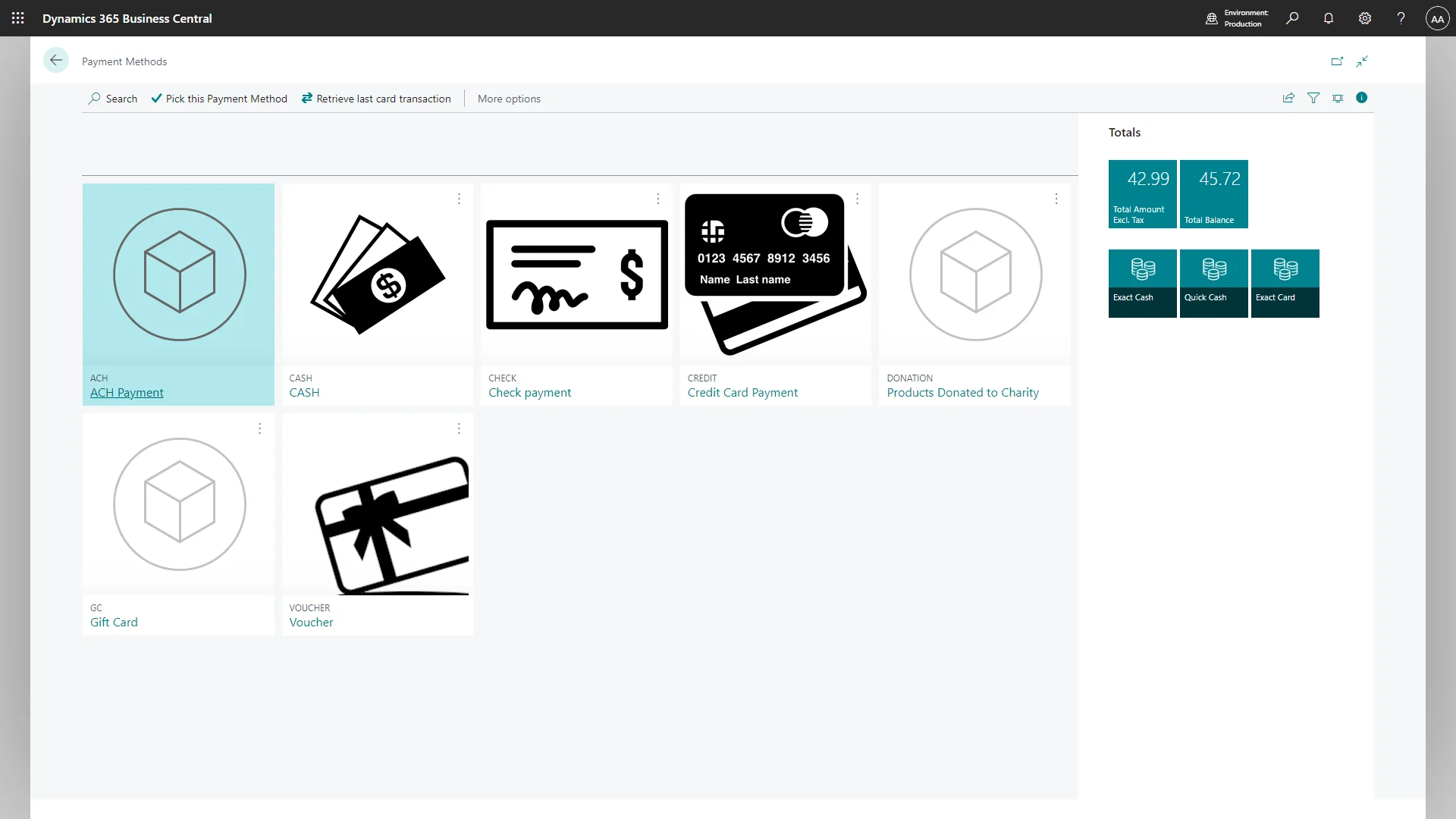Click the Quick Cash tile

pyautogui.click(x=1213, y=283)
